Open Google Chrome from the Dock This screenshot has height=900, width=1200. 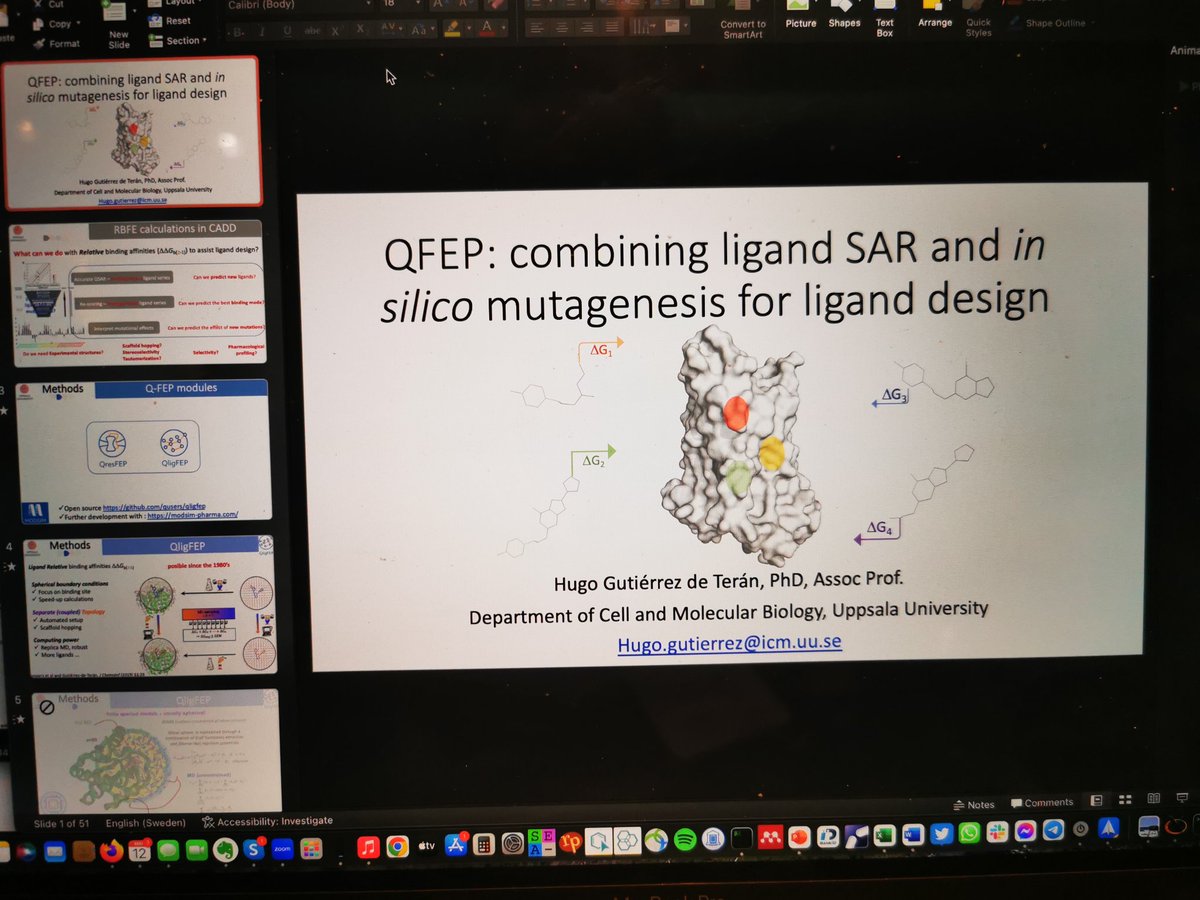tap(397, 846)
